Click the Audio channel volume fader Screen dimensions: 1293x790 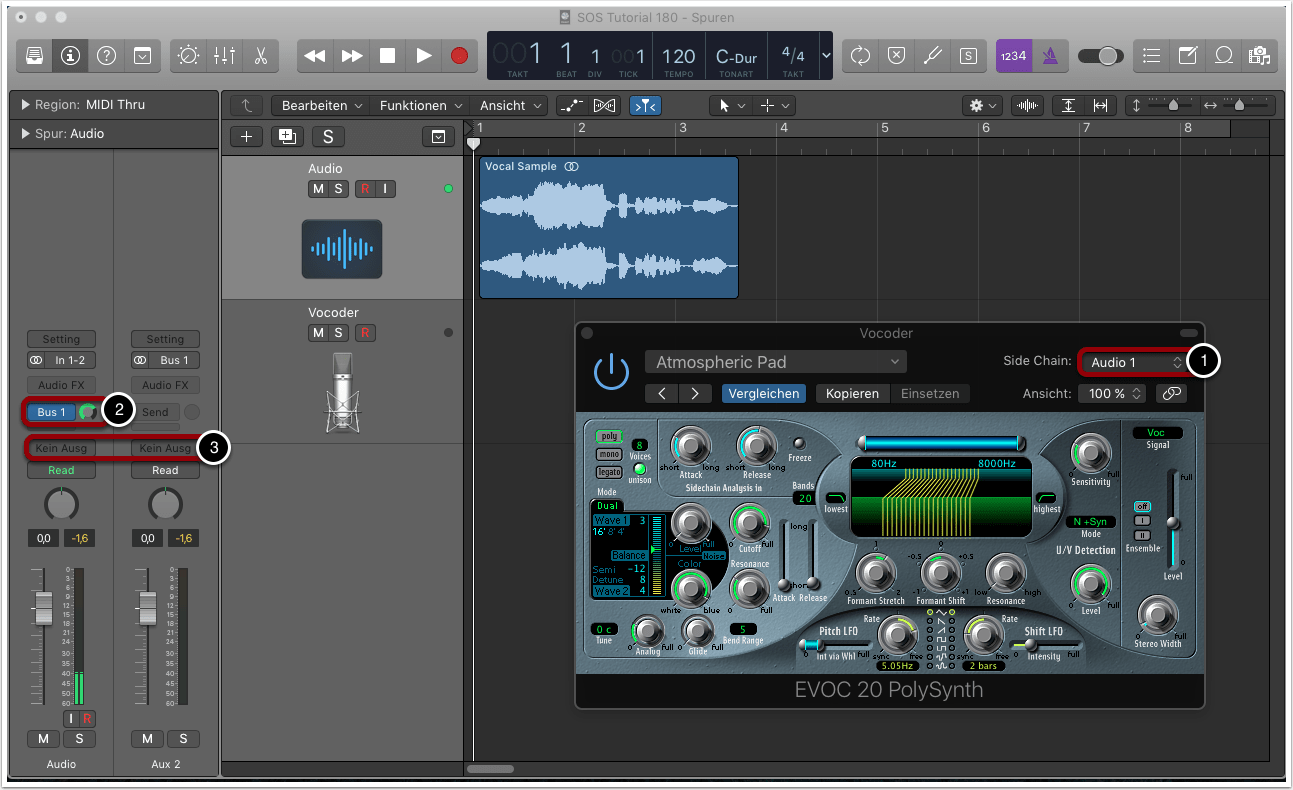coord(43,606)
